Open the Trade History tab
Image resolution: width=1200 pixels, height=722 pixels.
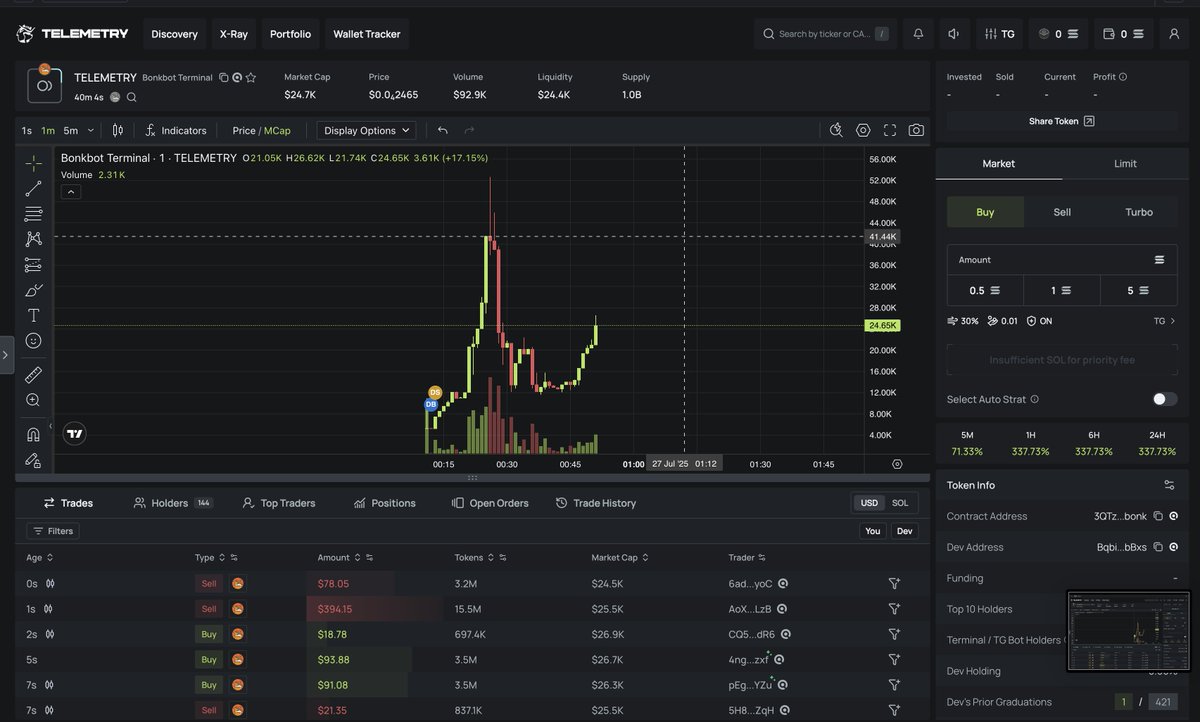pyautogui.click(x=597, y=503)
